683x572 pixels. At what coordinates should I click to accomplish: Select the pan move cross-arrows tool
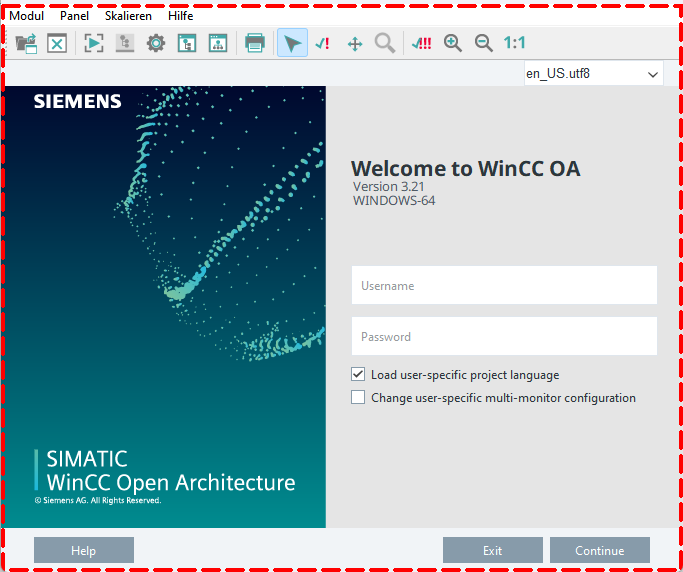click(354, 43)
